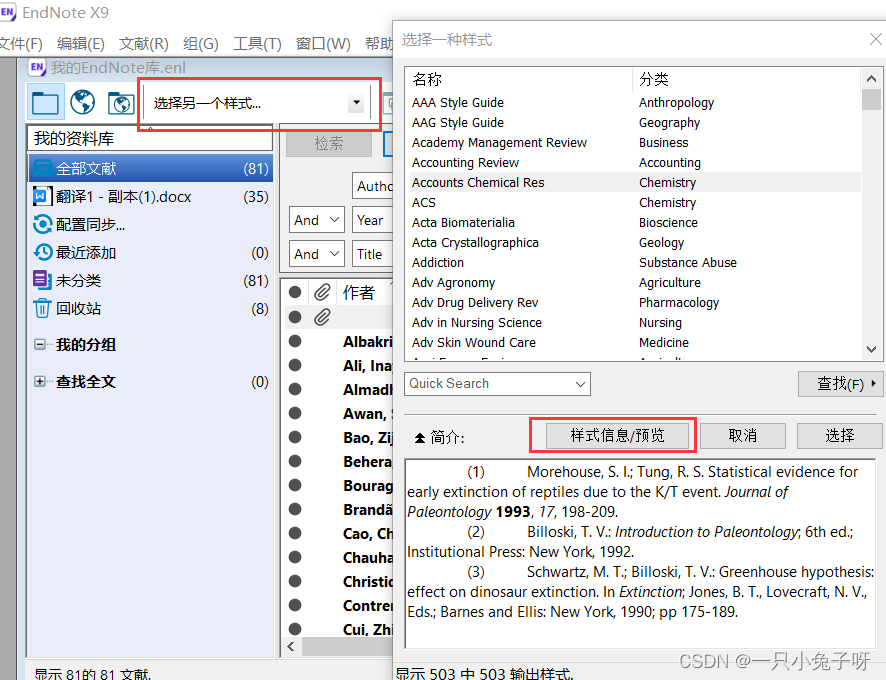Sort by read status dot column header
Image resolution: width=886 pixels, height=680 pixels.
tap(294, 292)
